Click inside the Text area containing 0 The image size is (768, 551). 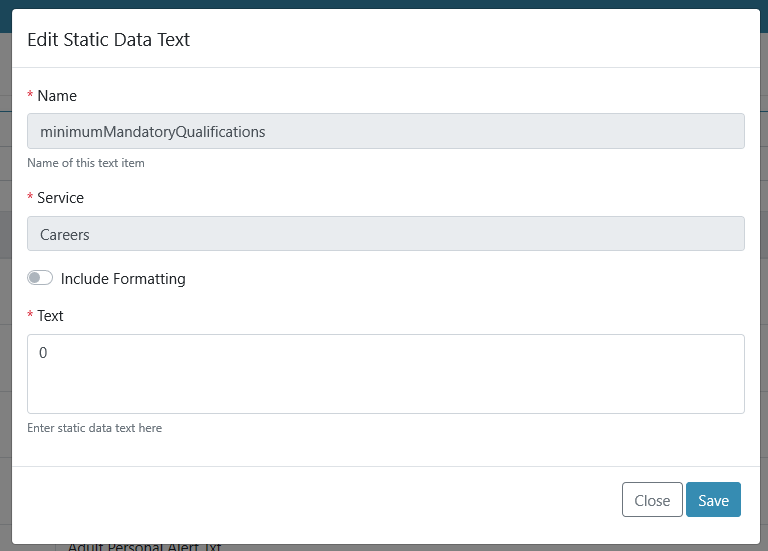pos(386,374)
